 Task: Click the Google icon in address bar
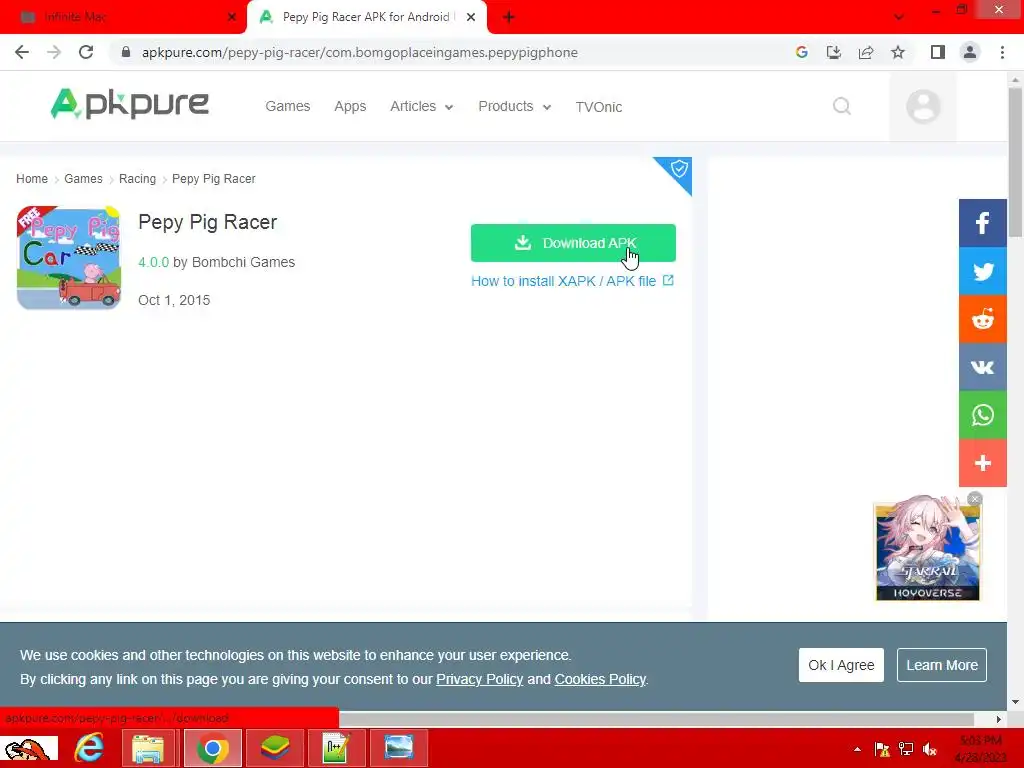click(x=802, y=52)
